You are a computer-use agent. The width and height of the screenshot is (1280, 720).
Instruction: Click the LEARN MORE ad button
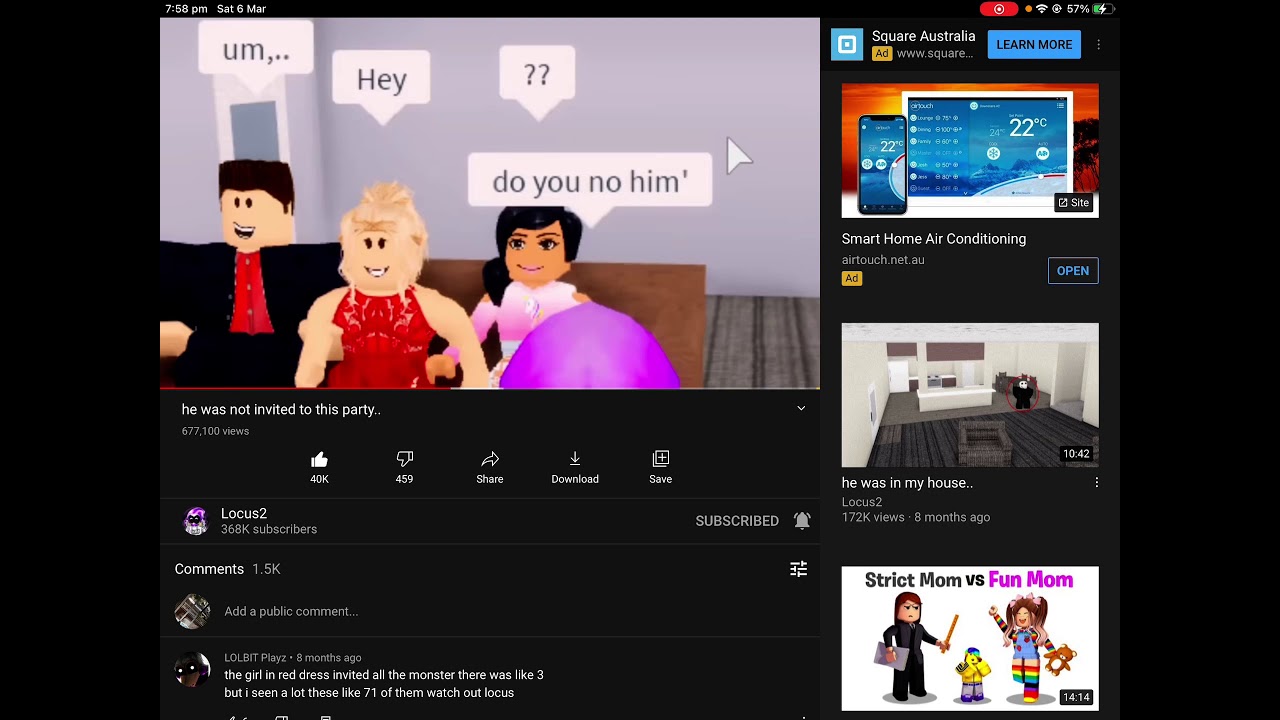[1034, 44]
